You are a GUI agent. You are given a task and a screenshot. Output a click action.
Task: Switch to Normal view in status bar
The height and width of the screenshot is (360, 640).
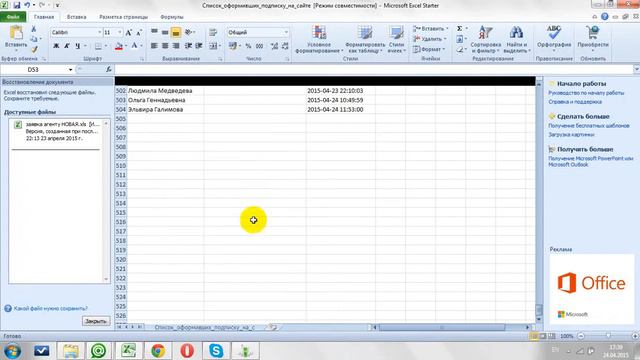[534, 336]
